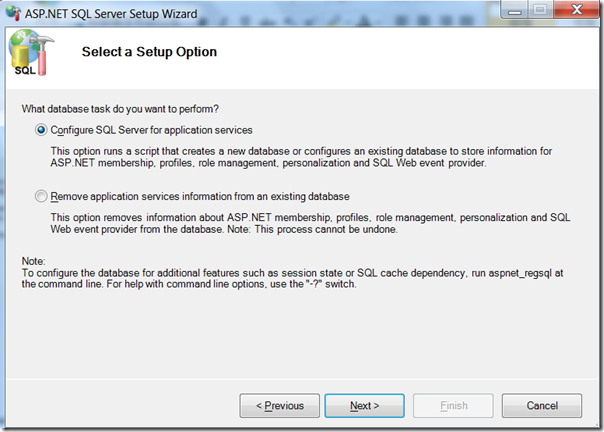Click the "Note:" label
The height and width of the screenshot is (432, 604).
(33, 261)
